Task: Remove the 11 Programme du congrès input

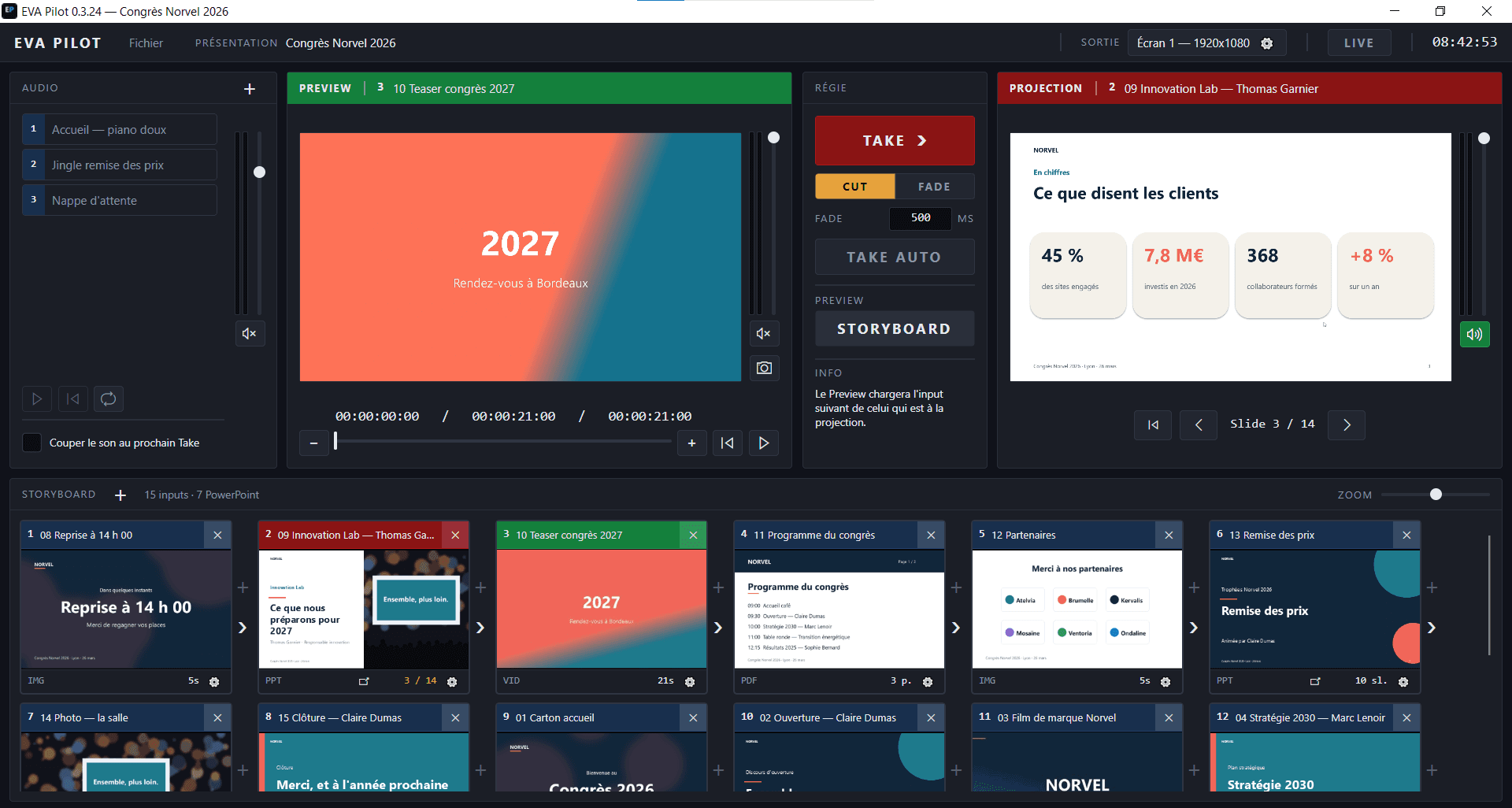Action: (931, 535)
